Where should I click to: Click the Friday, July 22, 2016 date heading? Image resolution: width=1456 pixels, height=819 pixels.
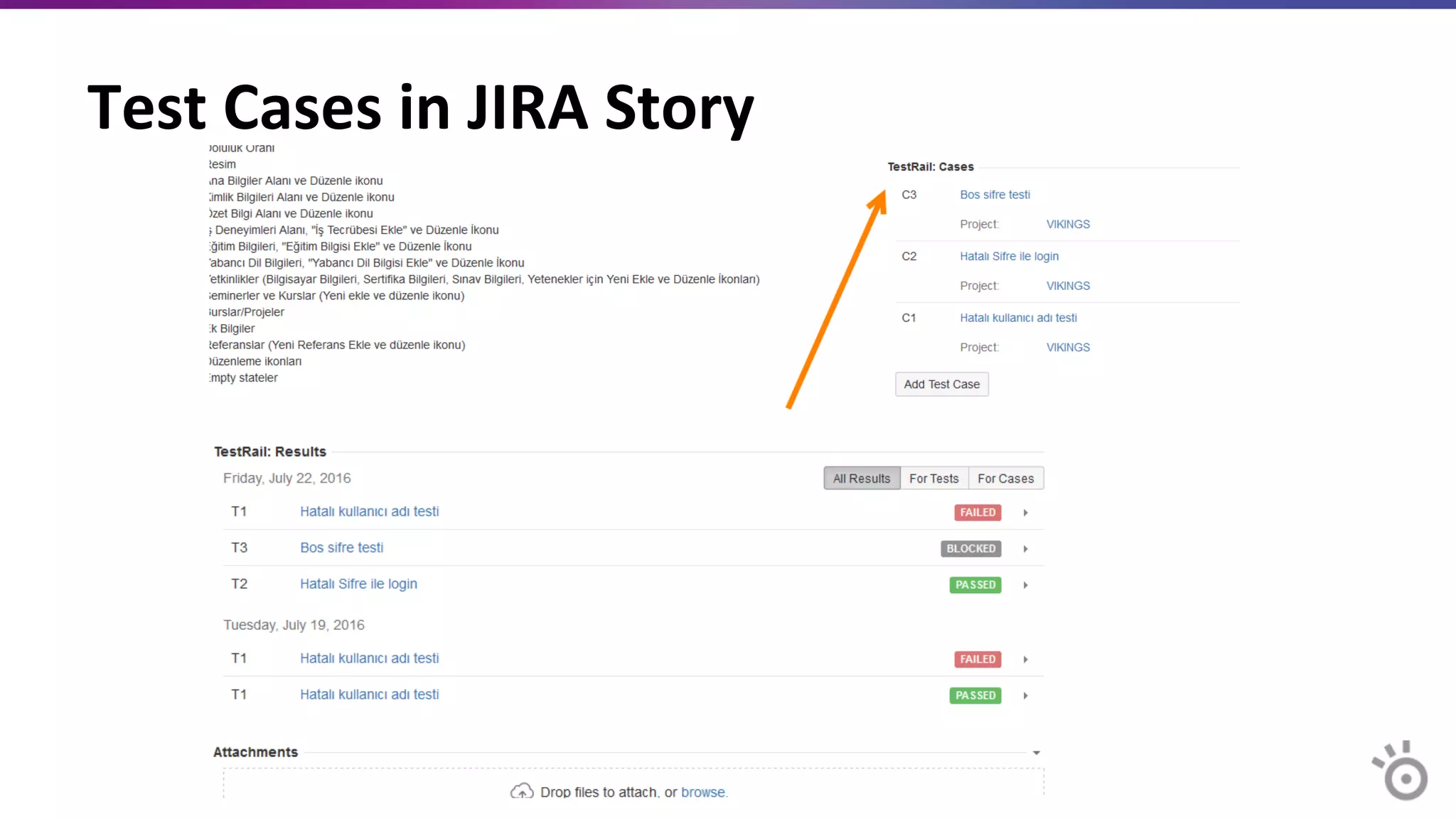(x=287, y=478)
